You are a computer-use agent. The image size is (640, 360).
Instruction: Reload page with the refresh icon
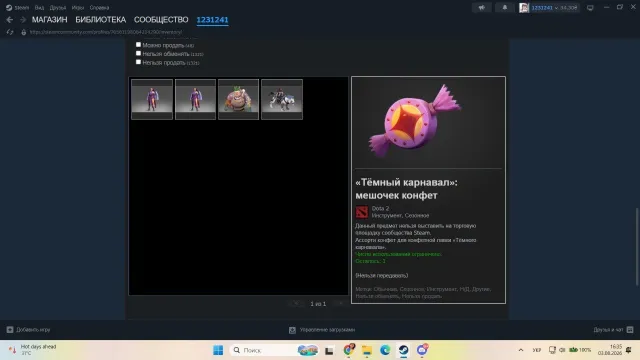coord(10,32)
